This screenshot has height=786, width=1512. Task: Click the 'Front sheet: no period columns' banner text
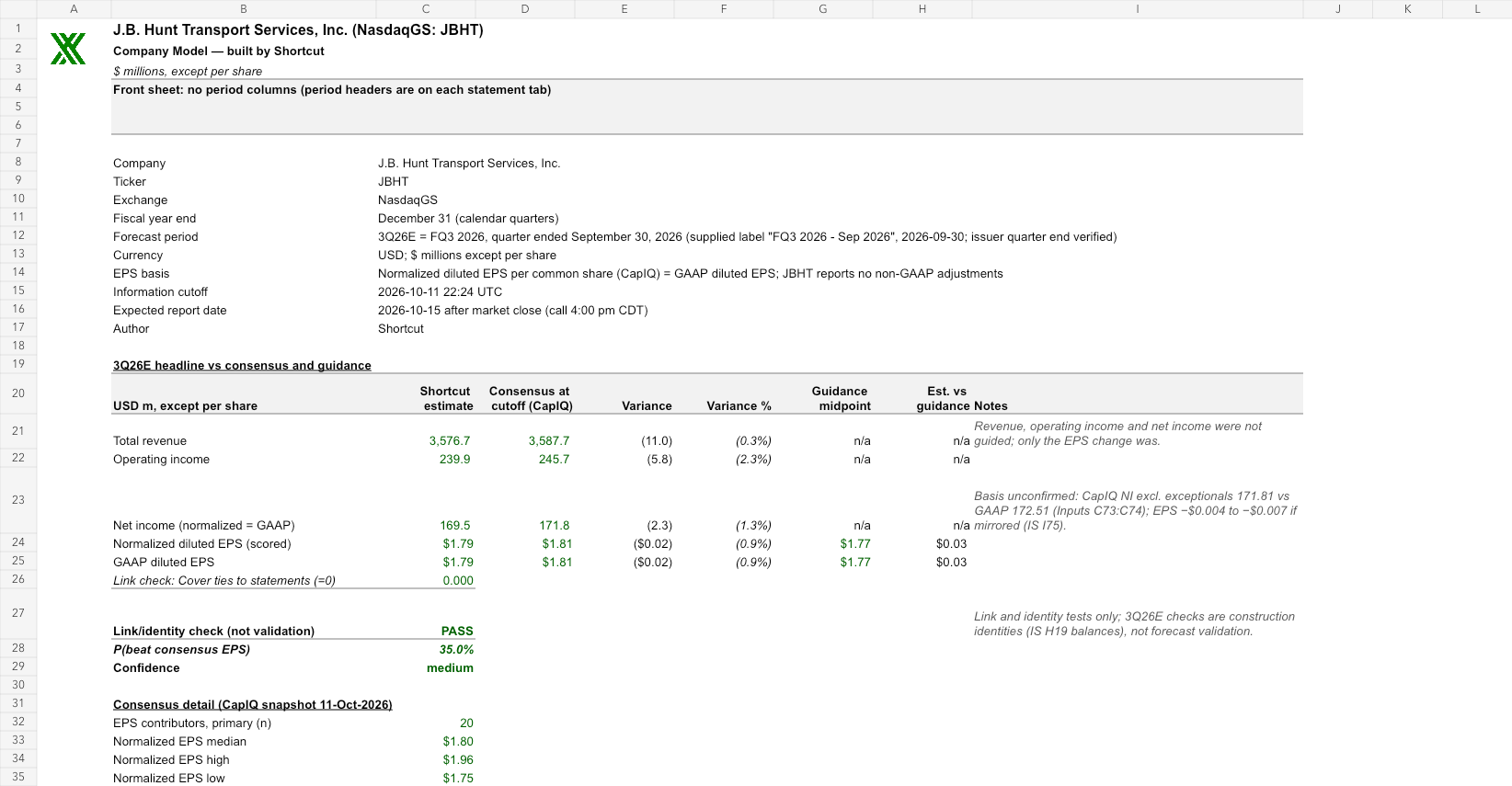(x=332, y=90)
